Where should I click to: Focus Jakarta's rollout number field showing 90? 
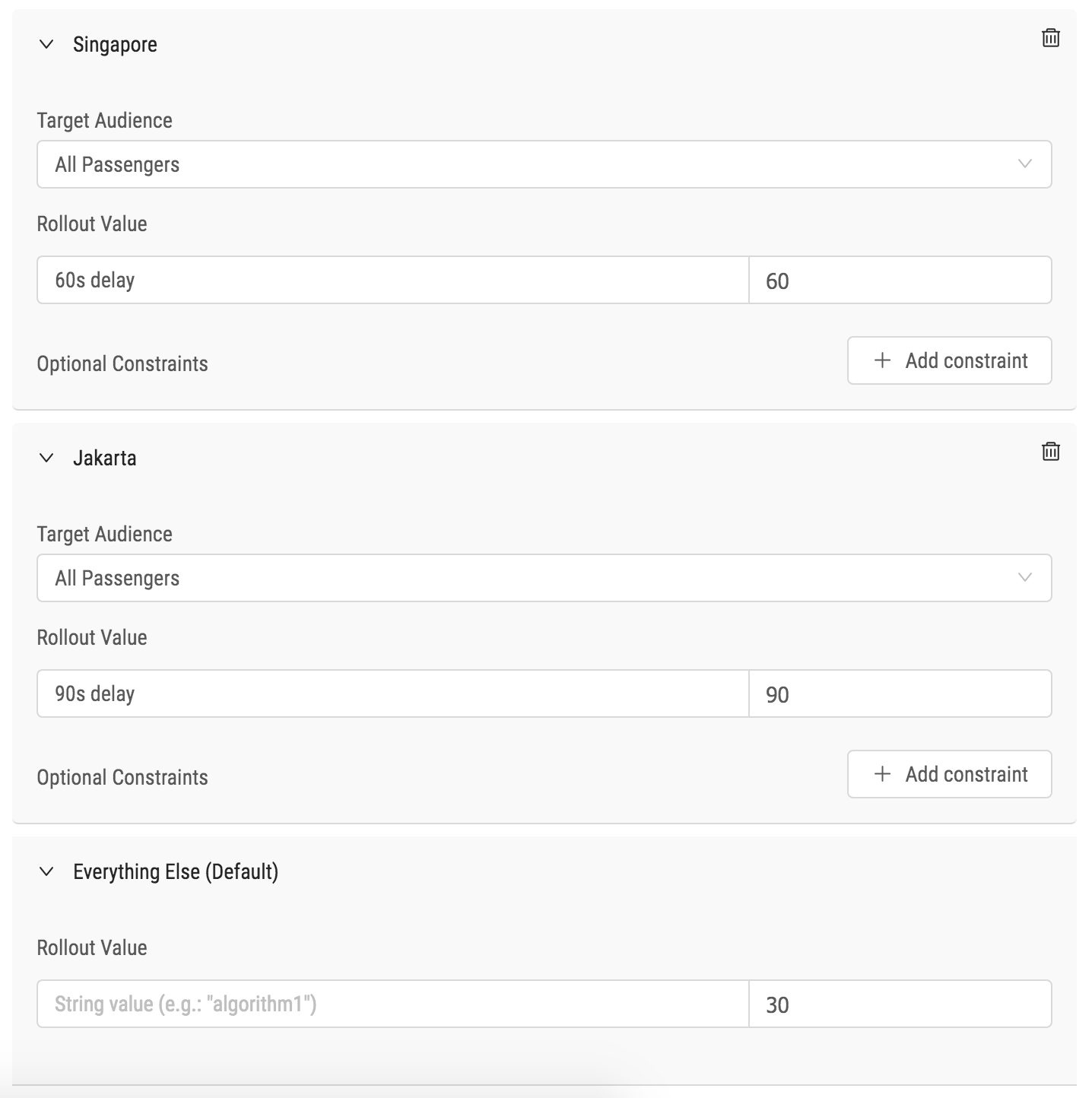click(x=900, y=693)
